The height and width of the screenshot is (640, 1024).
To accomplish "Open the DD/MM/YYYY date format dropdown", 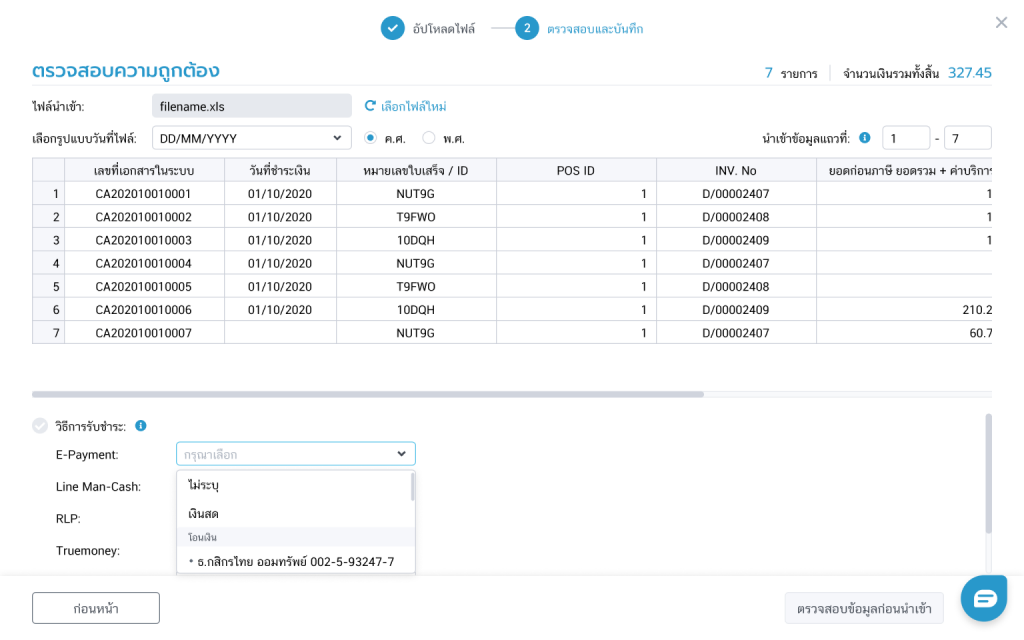I will point(251,138).
